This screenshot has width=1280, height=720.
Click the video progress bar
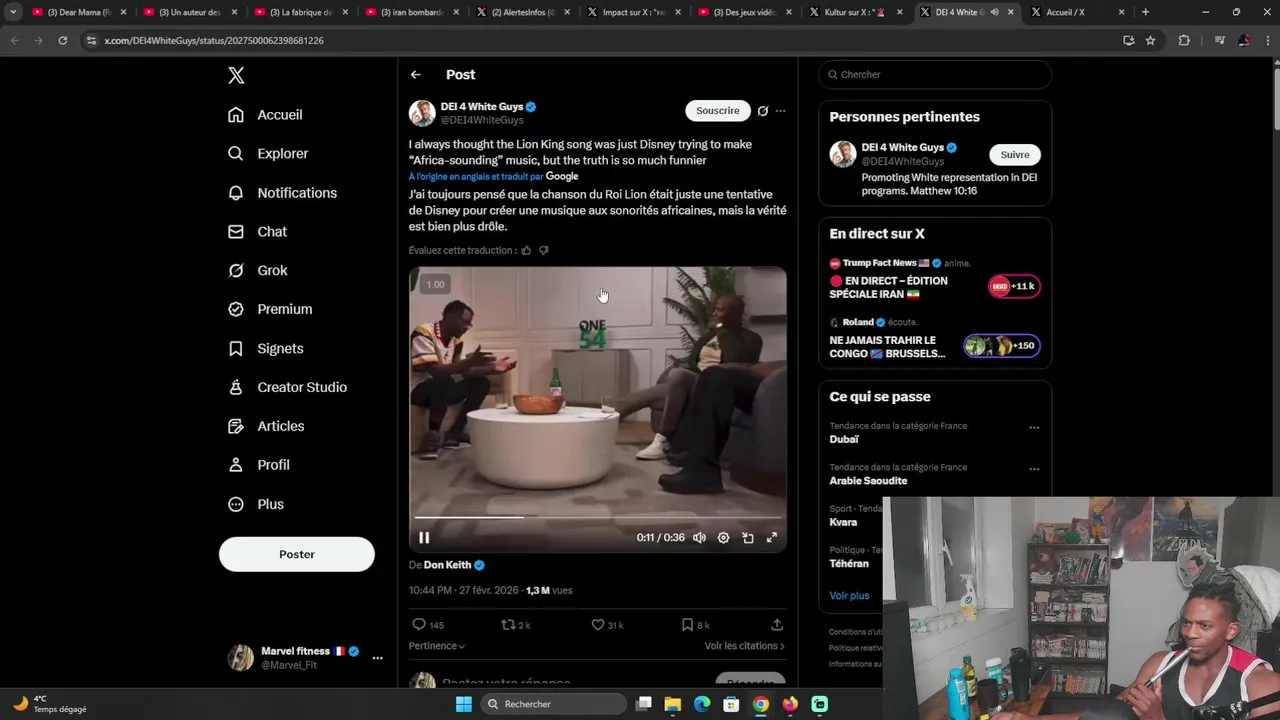click(598, 518)
